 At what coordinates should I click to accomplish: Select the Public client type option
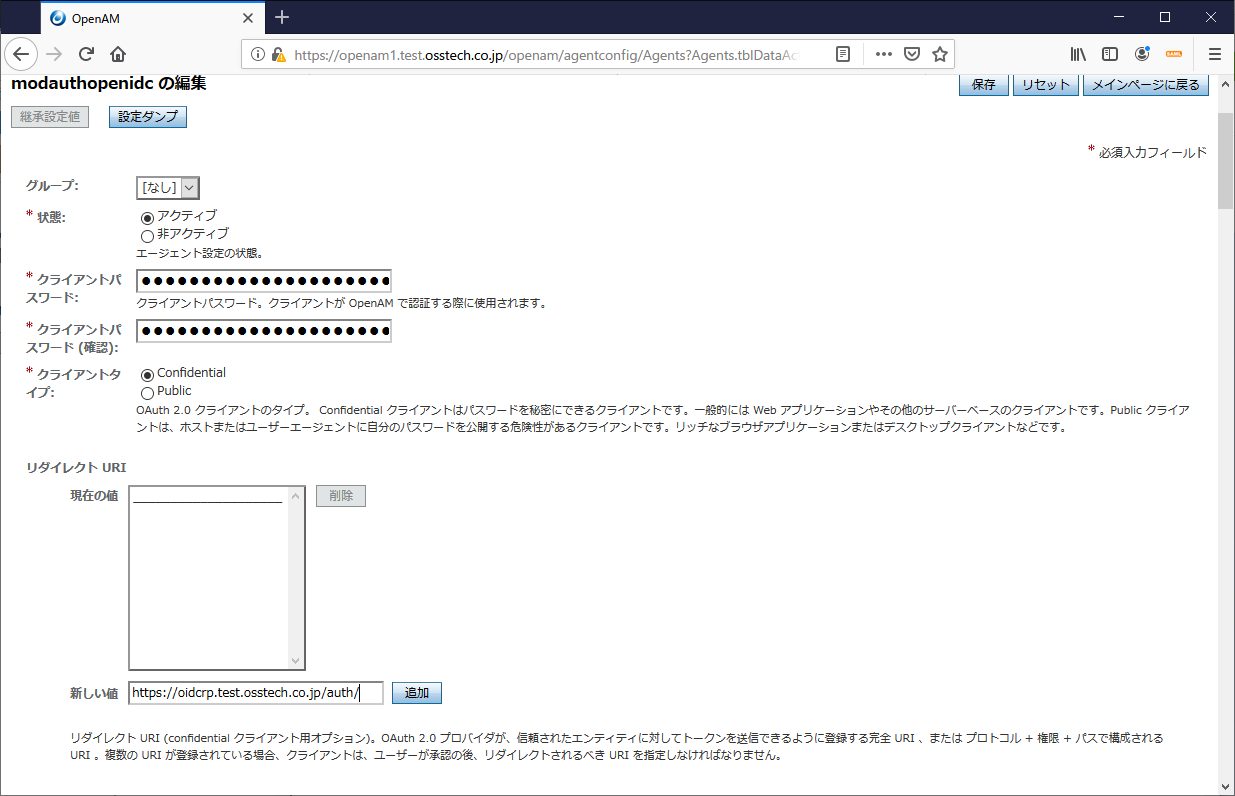[x=148, y=391]
